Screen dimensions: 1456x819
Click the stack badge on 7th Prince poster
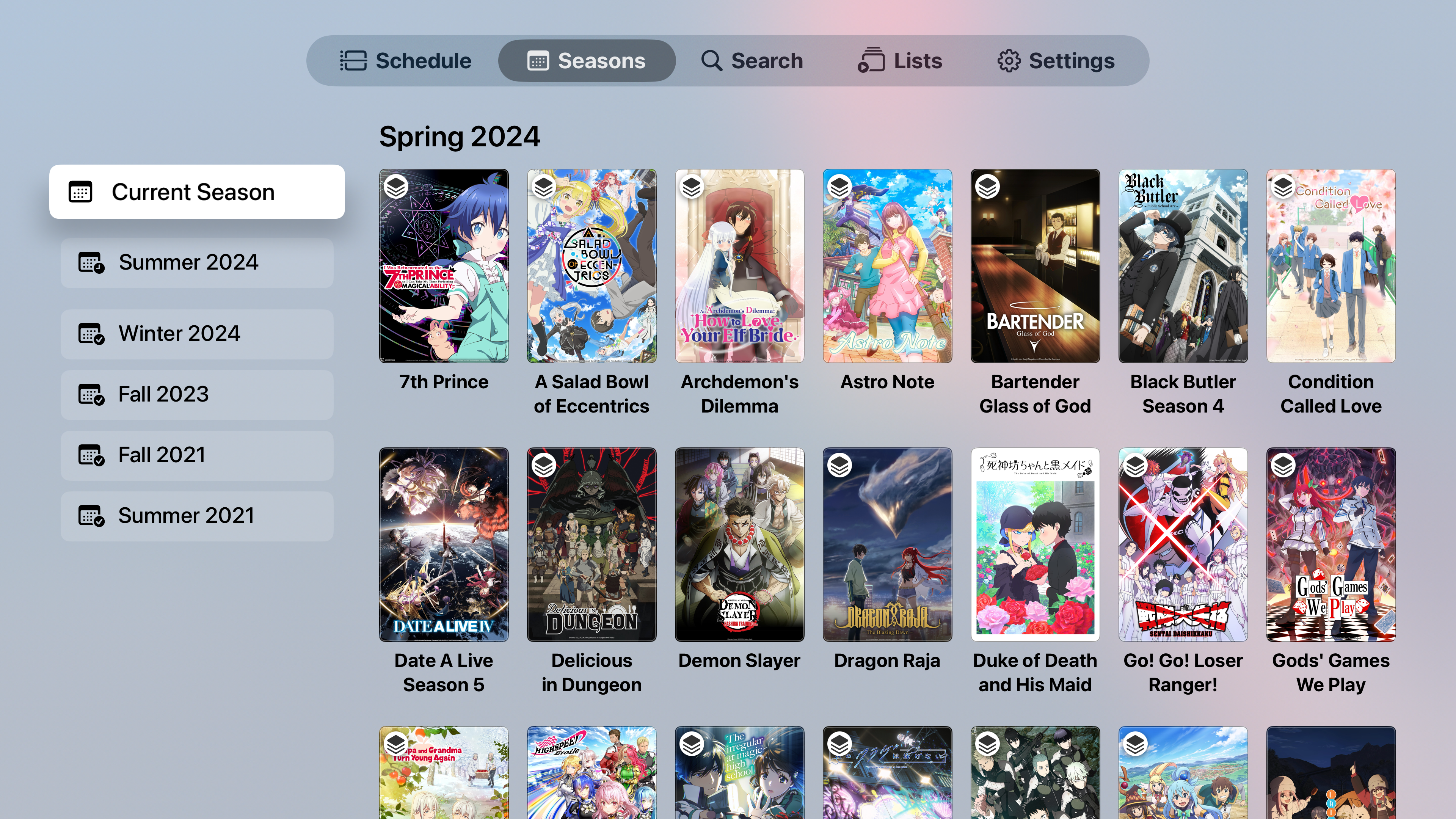[x=395, y=187]
